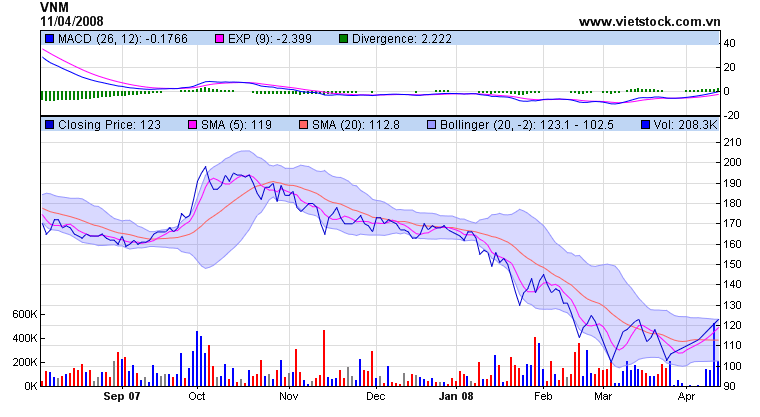Click the blue Vol legend swatch
This screenshot has width=760, height=417.
(x=644, y=126)
